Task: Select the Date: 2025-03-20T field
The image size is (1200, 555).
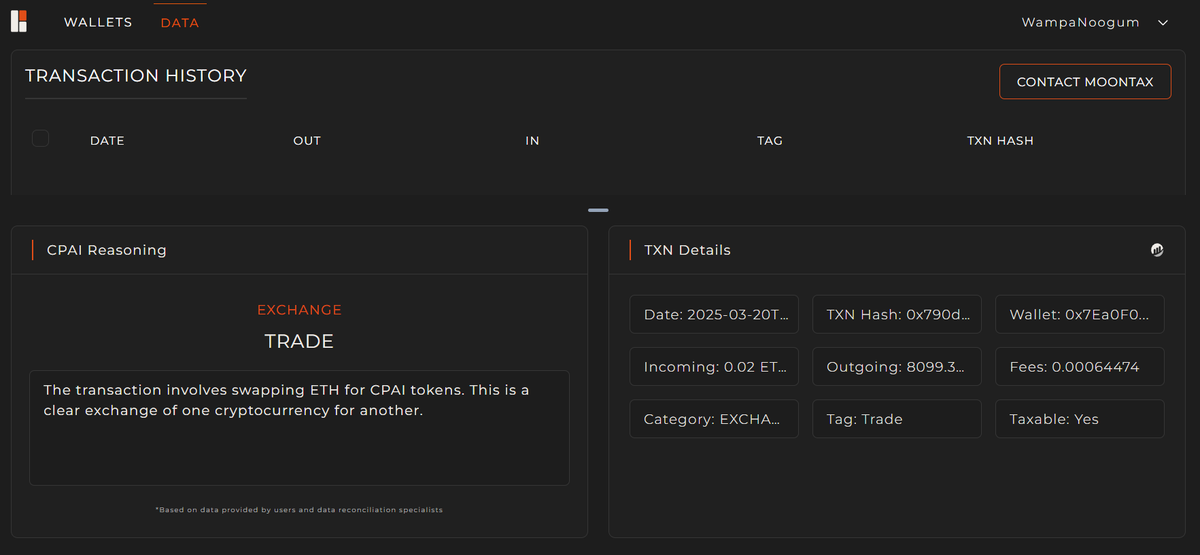Action: [x=715, y=314]
